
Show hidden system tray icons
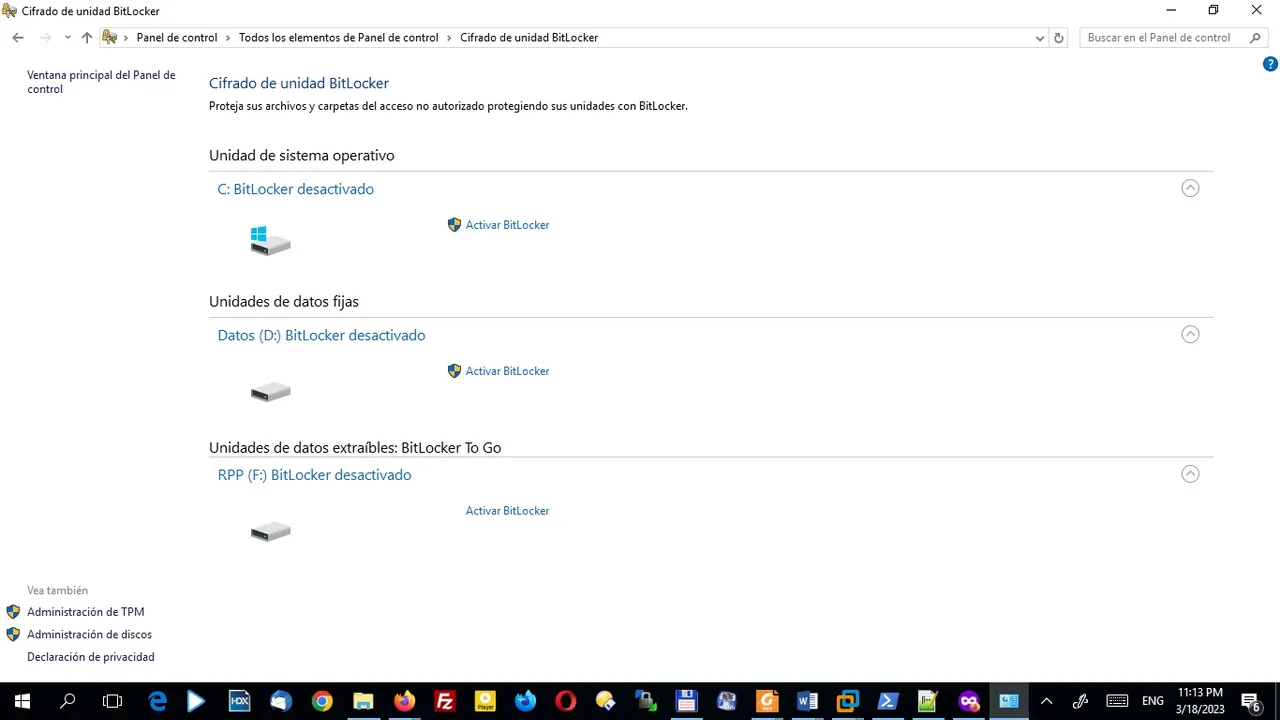pos(1046,701)
